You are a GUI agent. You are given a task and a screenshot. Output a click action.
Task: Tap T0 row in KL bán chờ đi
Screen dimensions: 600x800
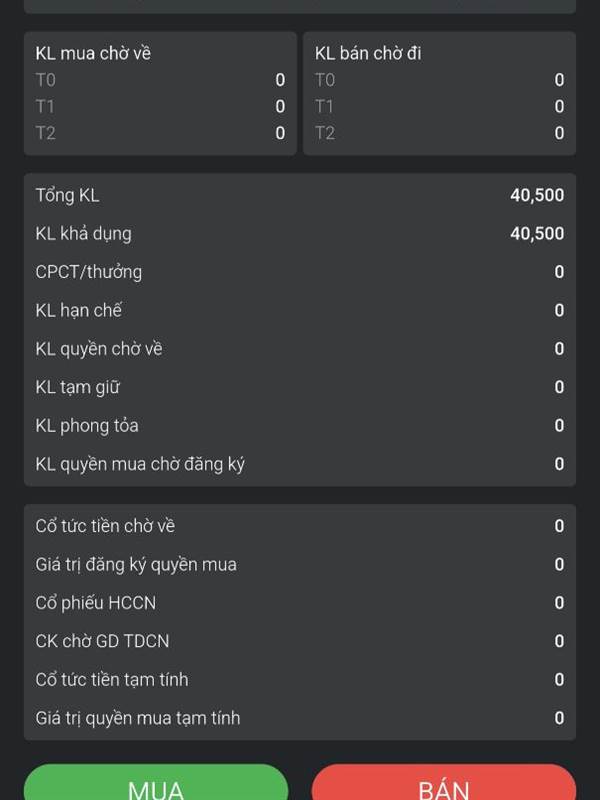(440, 80)
